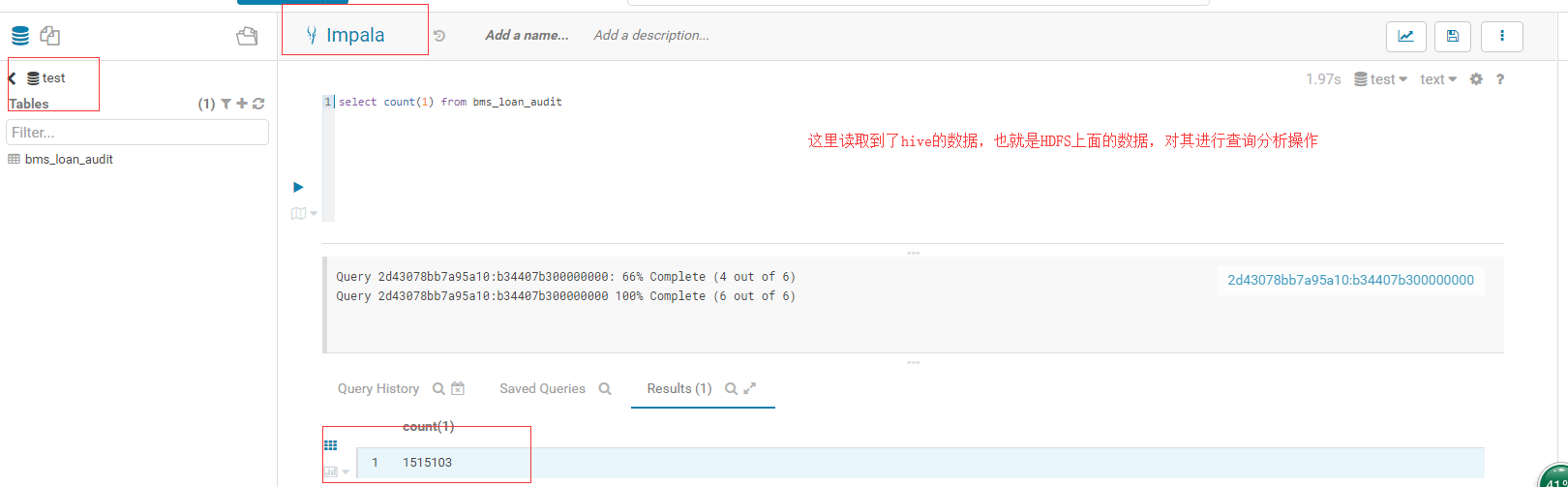Open the SQL databases assist panel icon
The image size is (1568, 487).
tap(20, 36)
